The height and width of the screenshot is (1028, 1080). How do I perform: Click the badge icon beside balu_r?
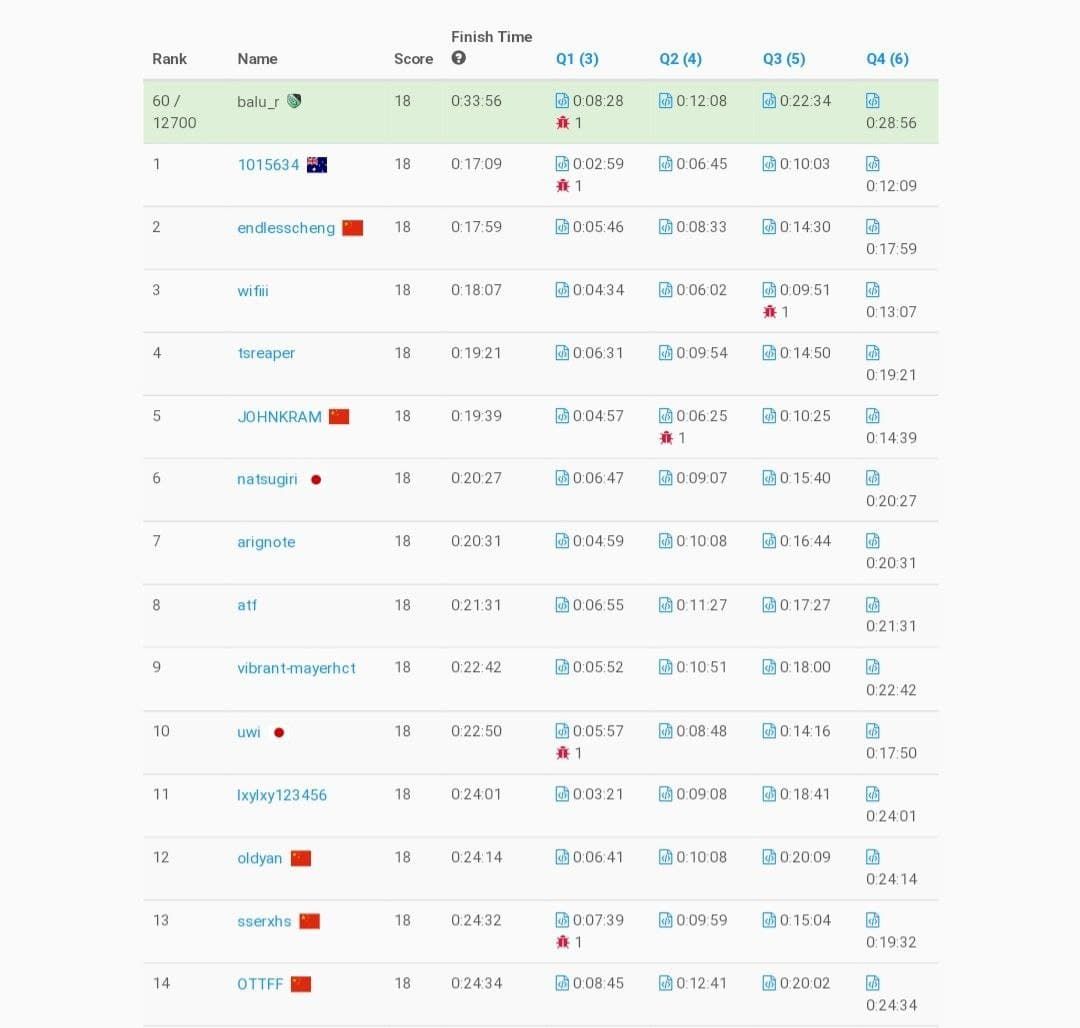point(294,101)
